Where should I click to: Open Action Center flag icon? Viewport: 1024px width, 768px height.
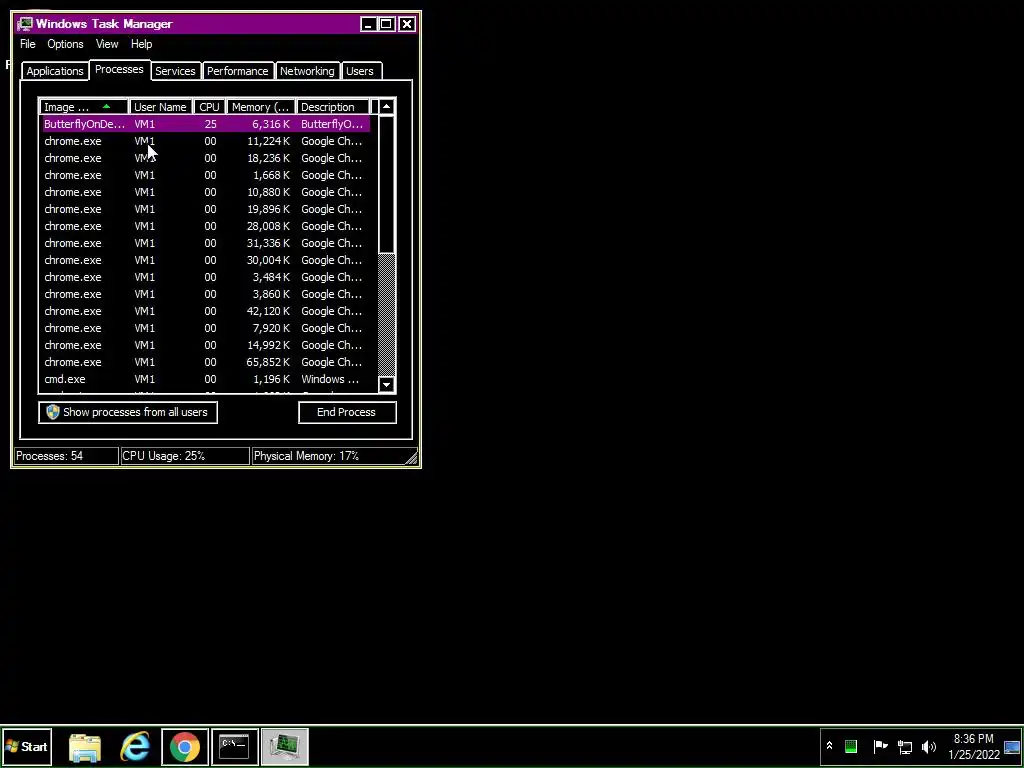880,746
